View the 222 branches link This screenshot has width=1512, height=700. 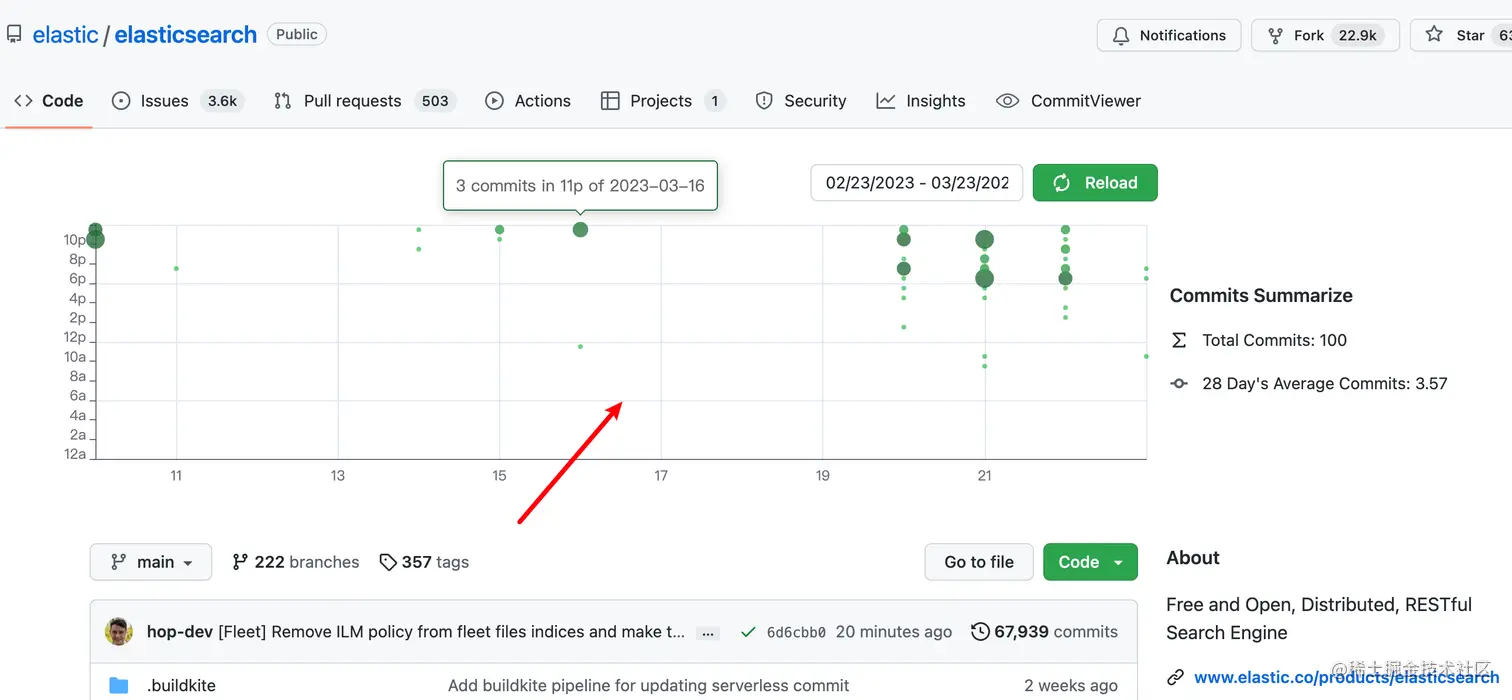point(296,562)
